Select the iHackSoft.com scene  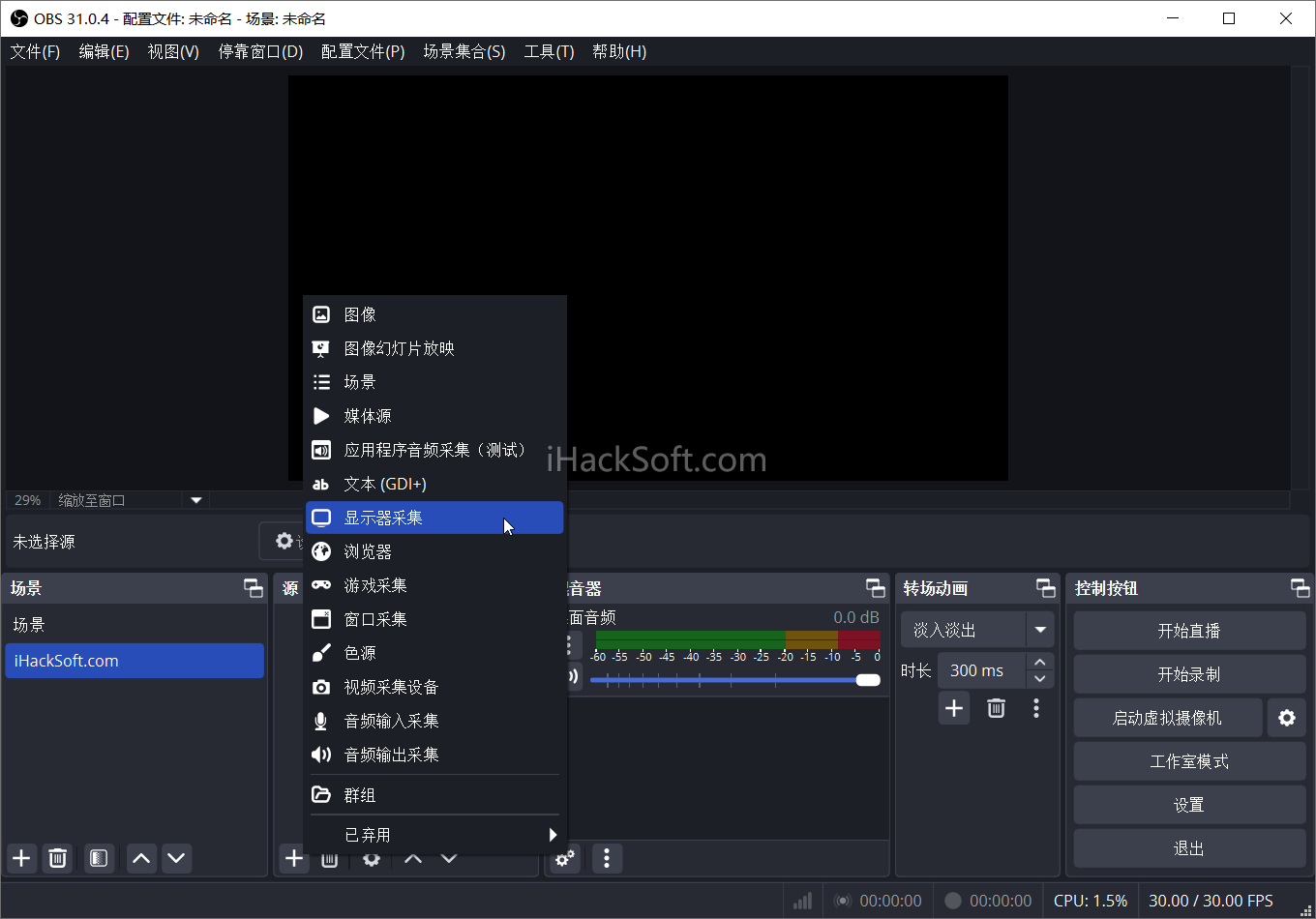[135, 661]
